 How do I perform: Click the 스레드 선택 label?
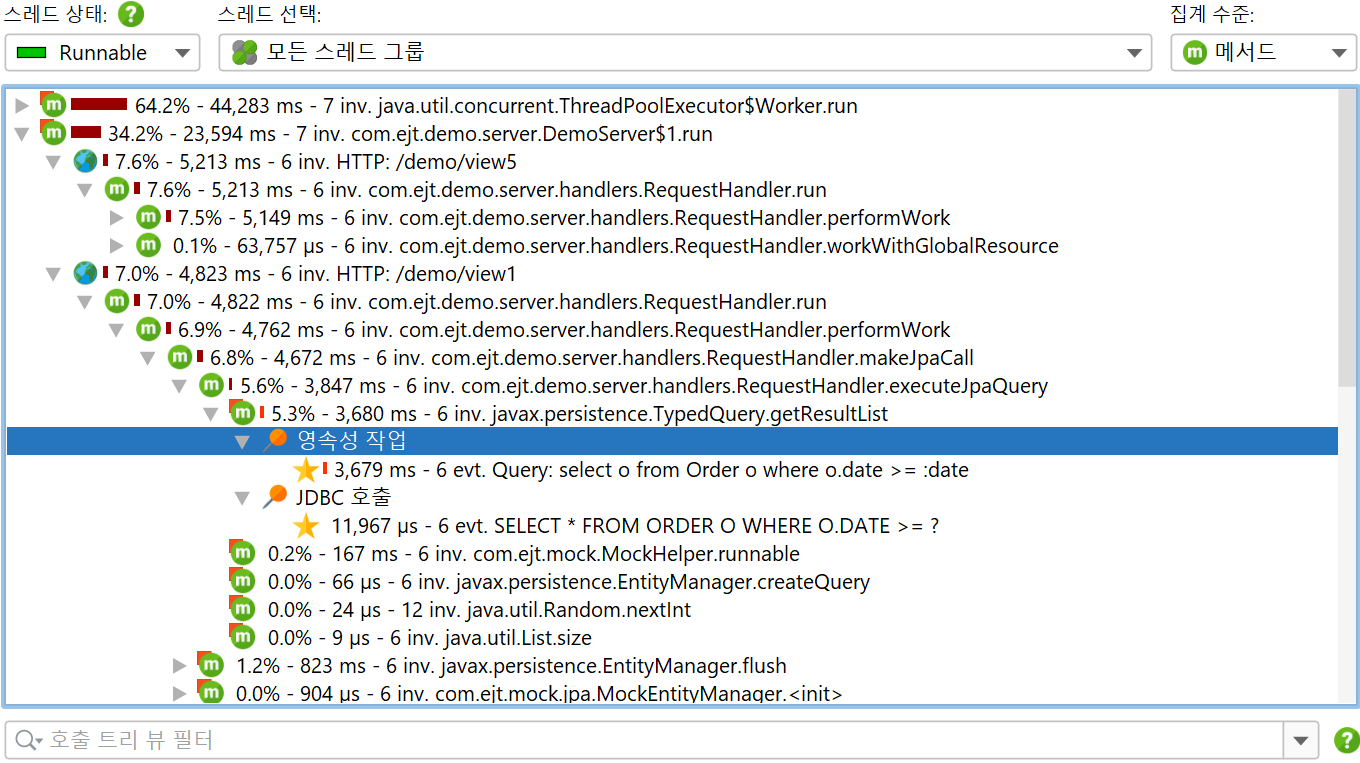click(270, 14)
